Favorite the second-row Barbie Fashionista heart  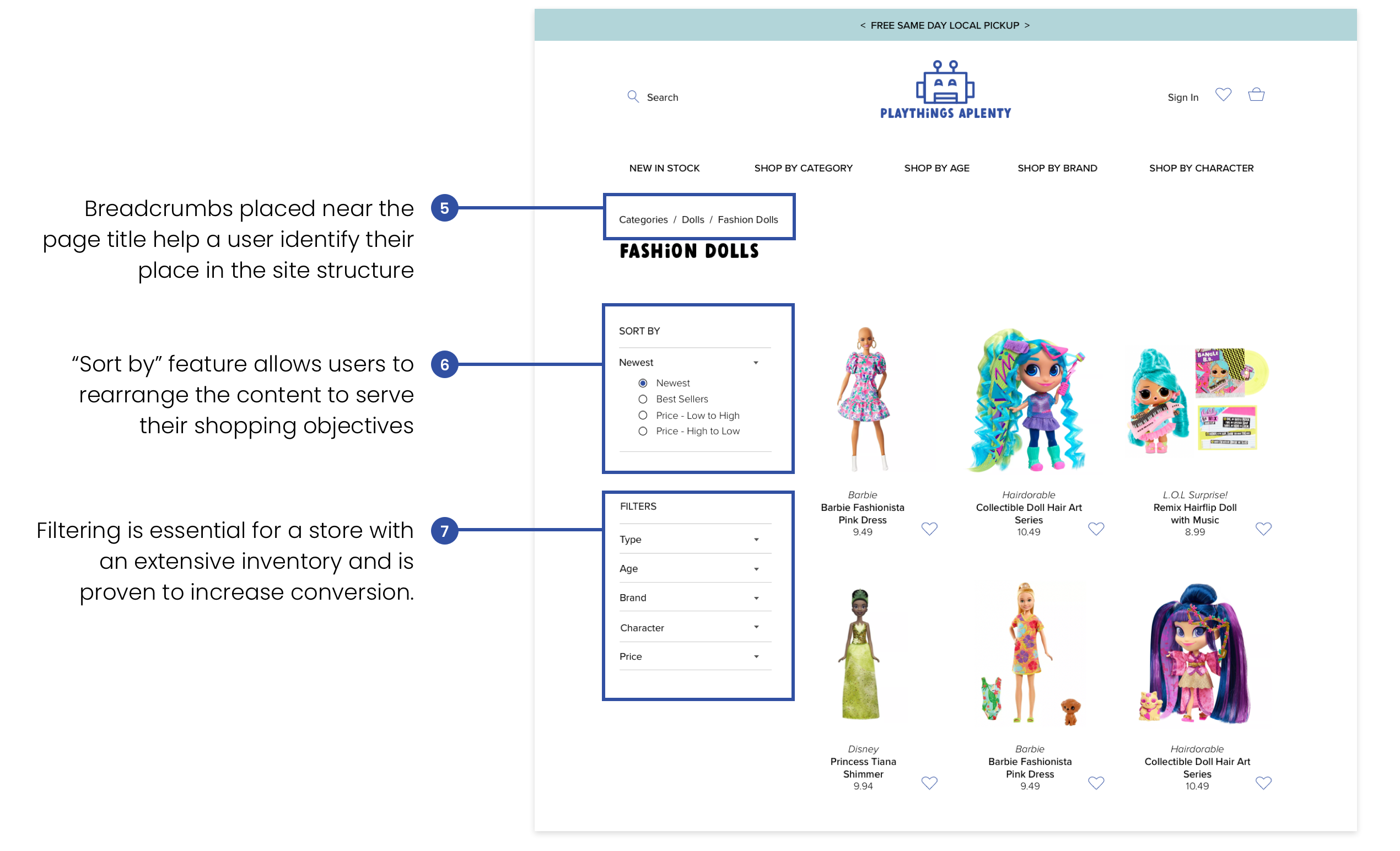(1096, 783)
